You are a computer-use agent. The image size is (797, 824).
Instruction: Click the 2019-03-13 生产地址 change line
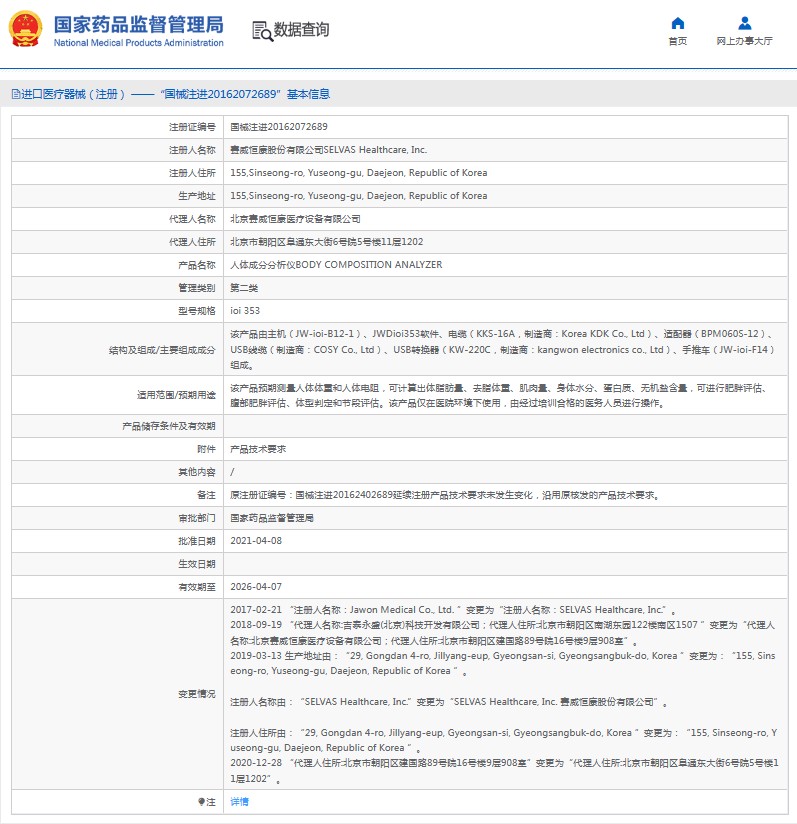click(502, 663)
